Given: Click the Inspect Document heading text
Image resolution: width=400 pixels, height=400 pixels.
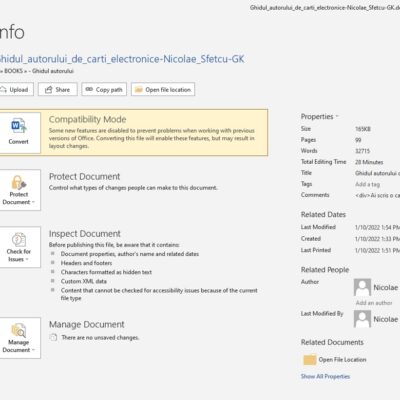Looking at the screenshot, I should (85, 234).
